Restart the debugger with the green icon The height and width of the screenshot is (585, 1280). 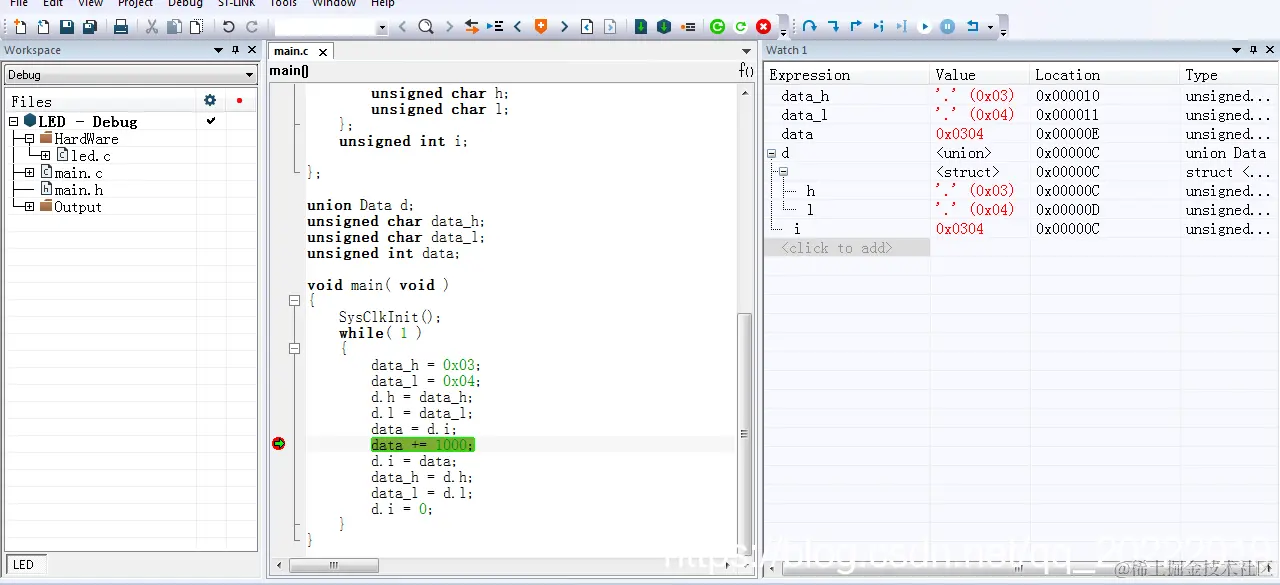[x=717, y=27]
